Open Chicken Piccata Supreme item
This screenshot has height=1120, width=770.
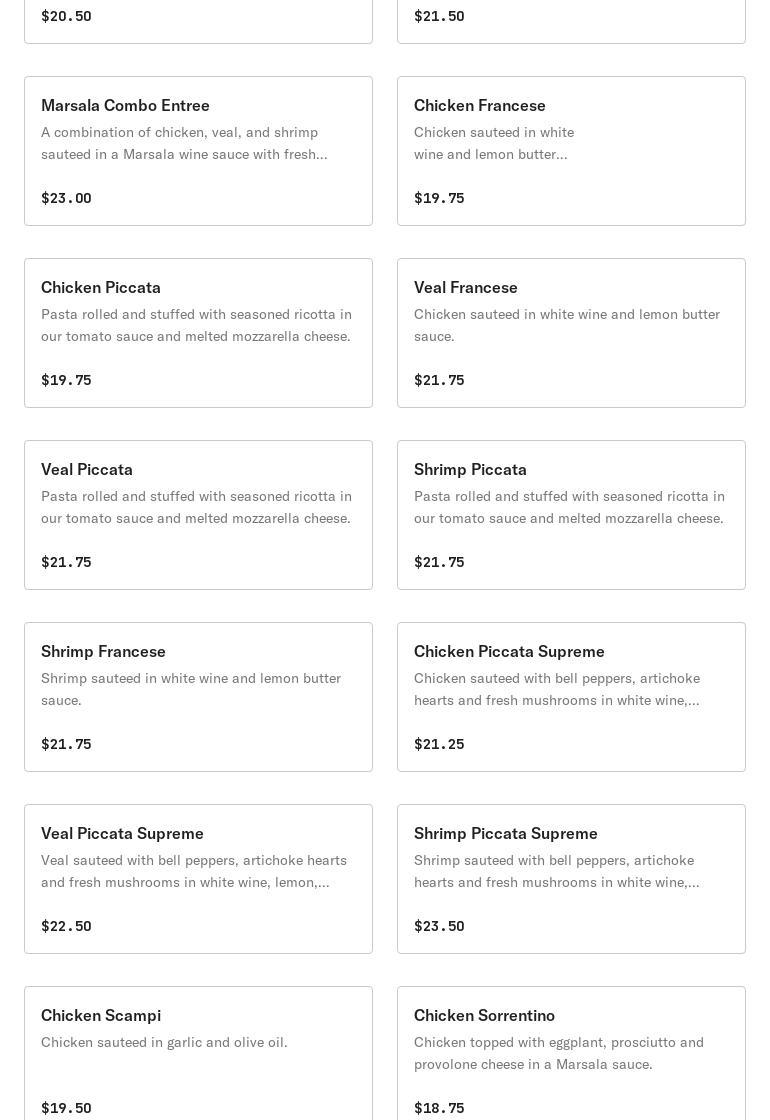pyautogui.click(x=571, y=697)
